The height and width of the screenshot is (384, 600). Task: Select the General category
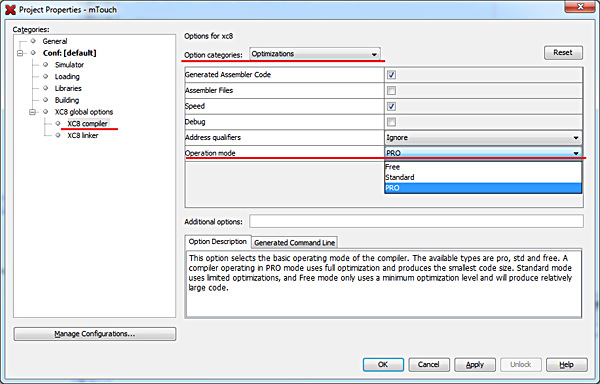point(55,41)
